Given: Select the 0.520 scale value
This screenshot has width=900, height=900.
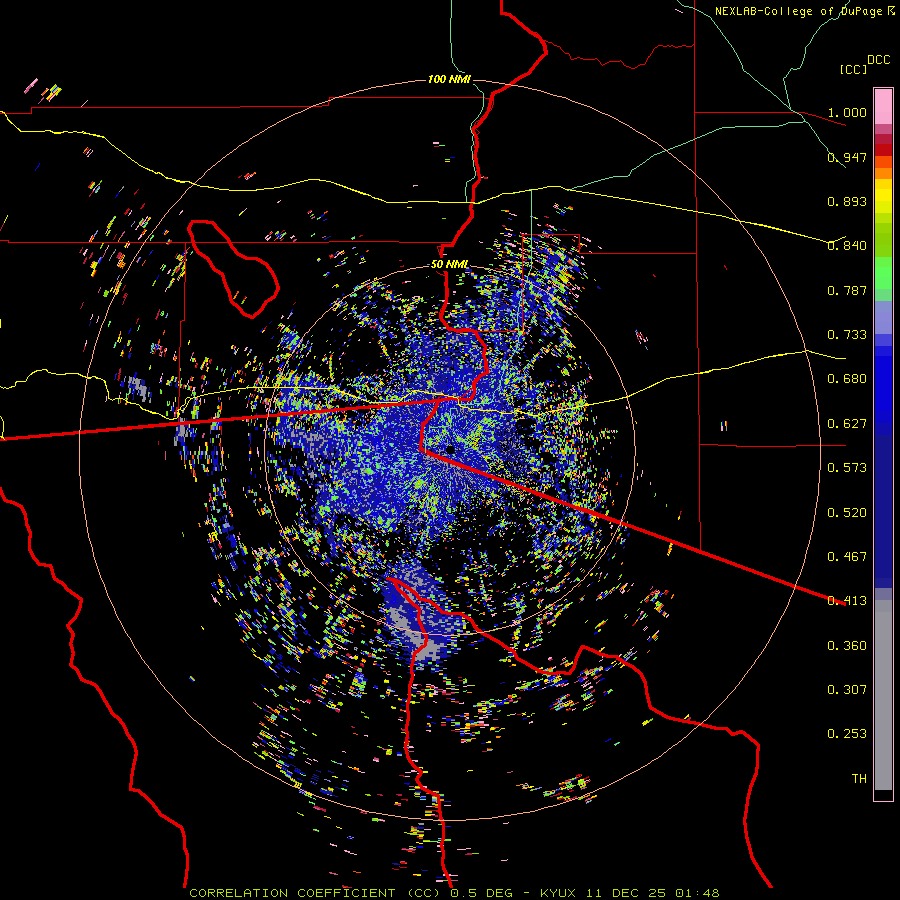Looking at the screenshot, I should pyautogui.click(x=847, y=513).
